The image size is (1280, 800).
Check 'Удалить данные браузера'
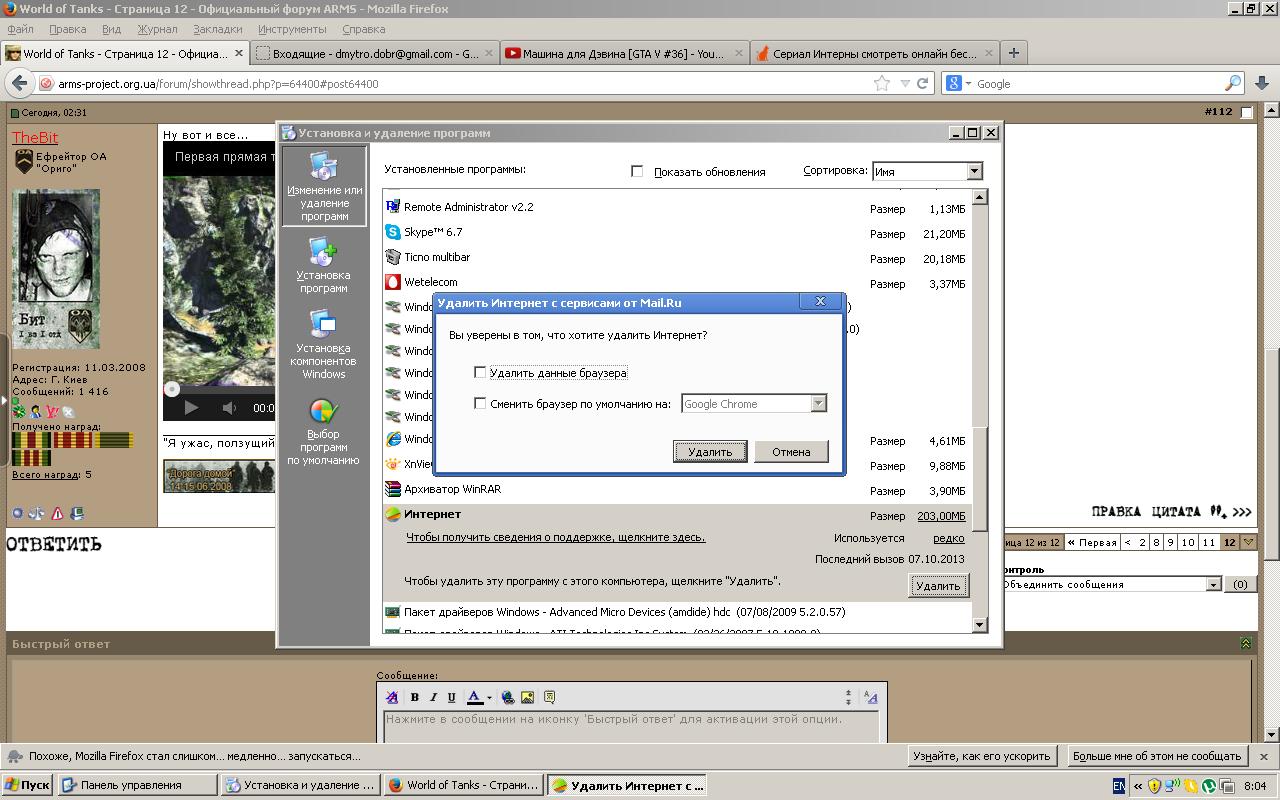pos(480,372)
